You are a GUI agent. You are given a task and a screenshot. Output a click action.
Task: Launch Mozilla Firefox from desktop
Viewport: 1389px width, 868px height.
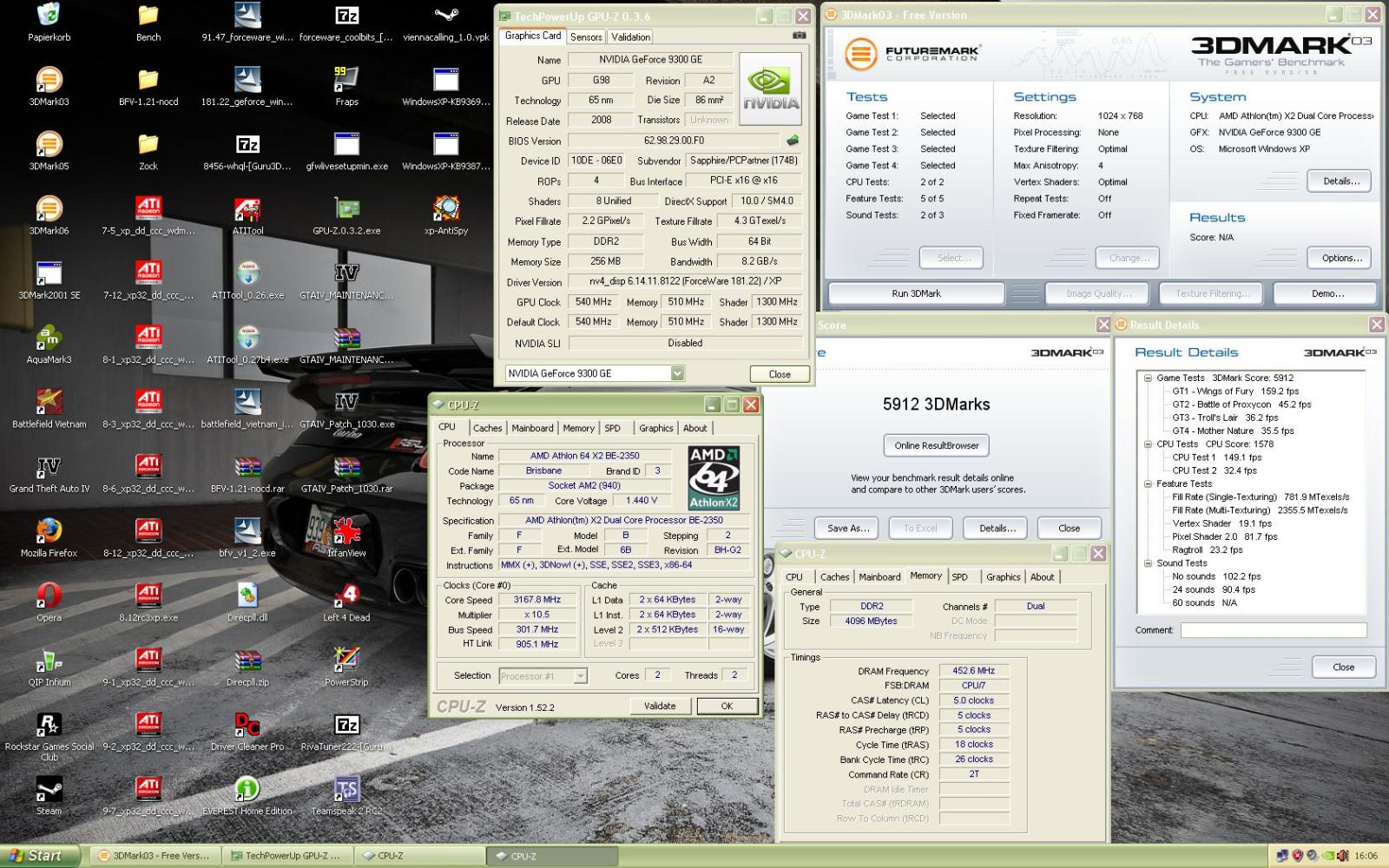point(49,531)
